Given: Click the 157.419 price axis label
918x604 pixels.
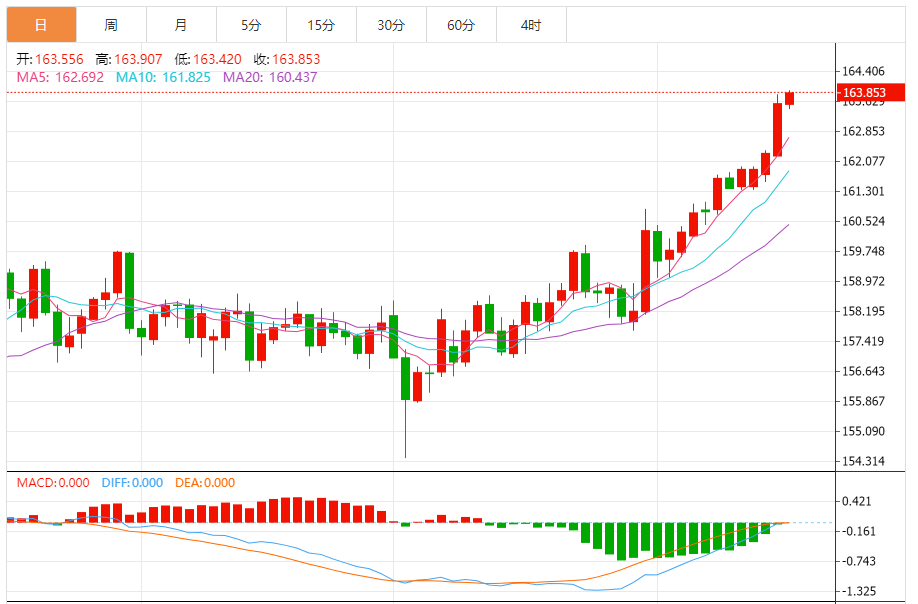Looking at the screenshot, I should pos(863,341).
